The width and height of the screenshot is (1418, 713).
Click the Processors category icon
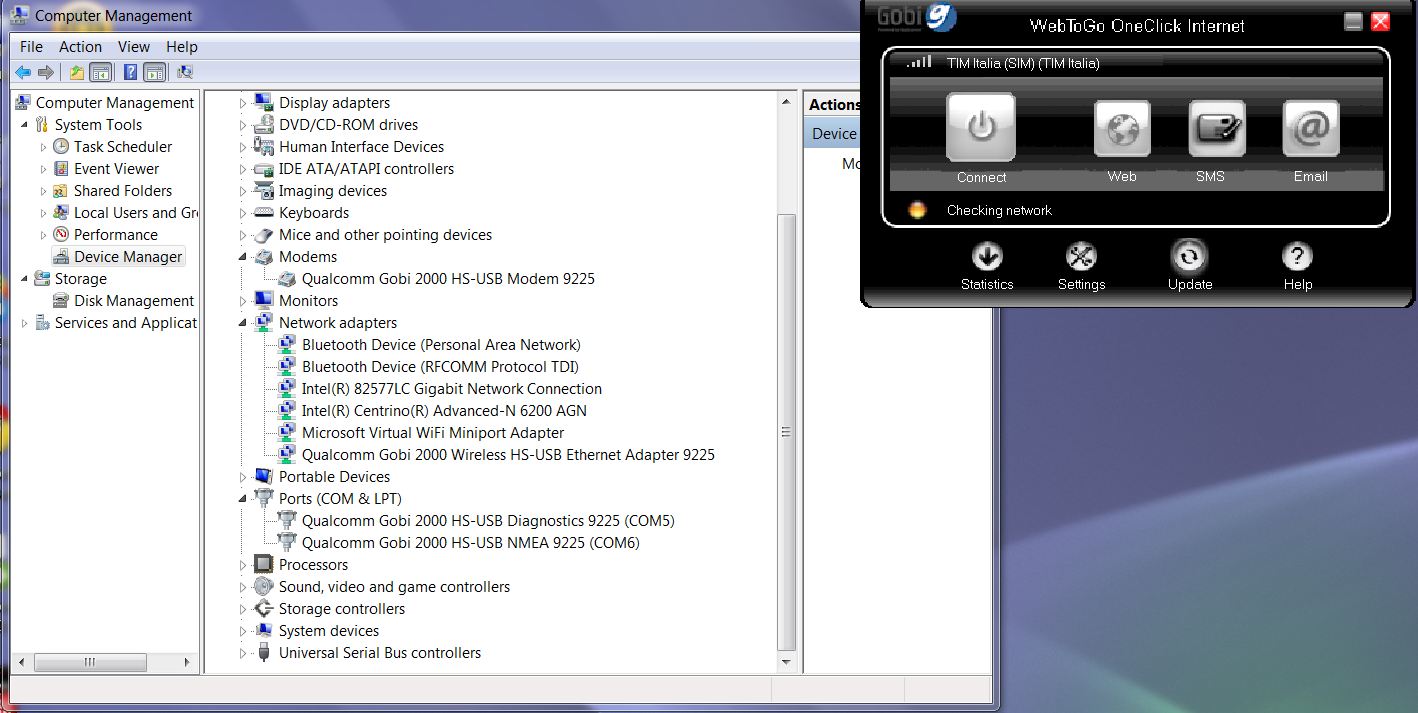(x=264, y=565)
